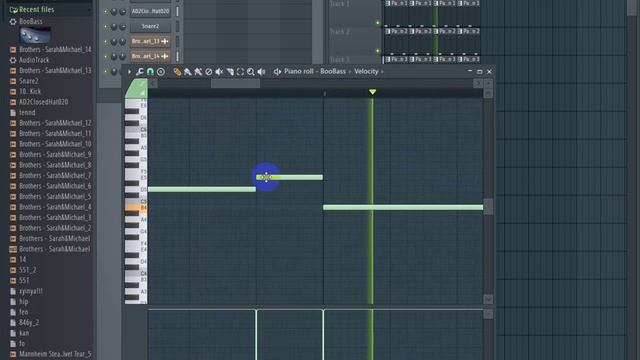Viewport: 640px width, 360px height.
Task: Click the long note starting at left edge
Action: 202,189
